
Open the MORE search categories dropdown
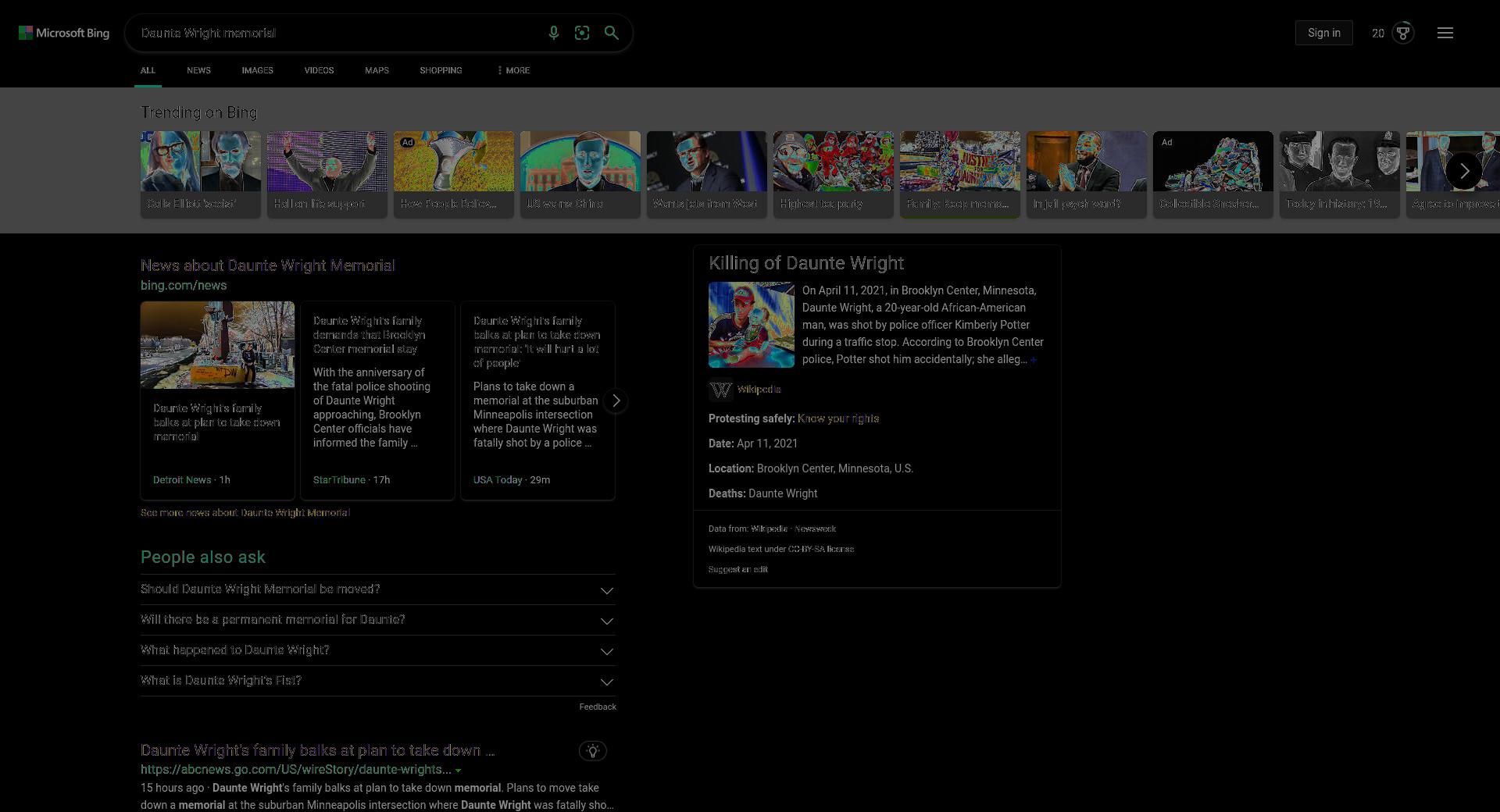pyautogui.click(x=513, y=70)
